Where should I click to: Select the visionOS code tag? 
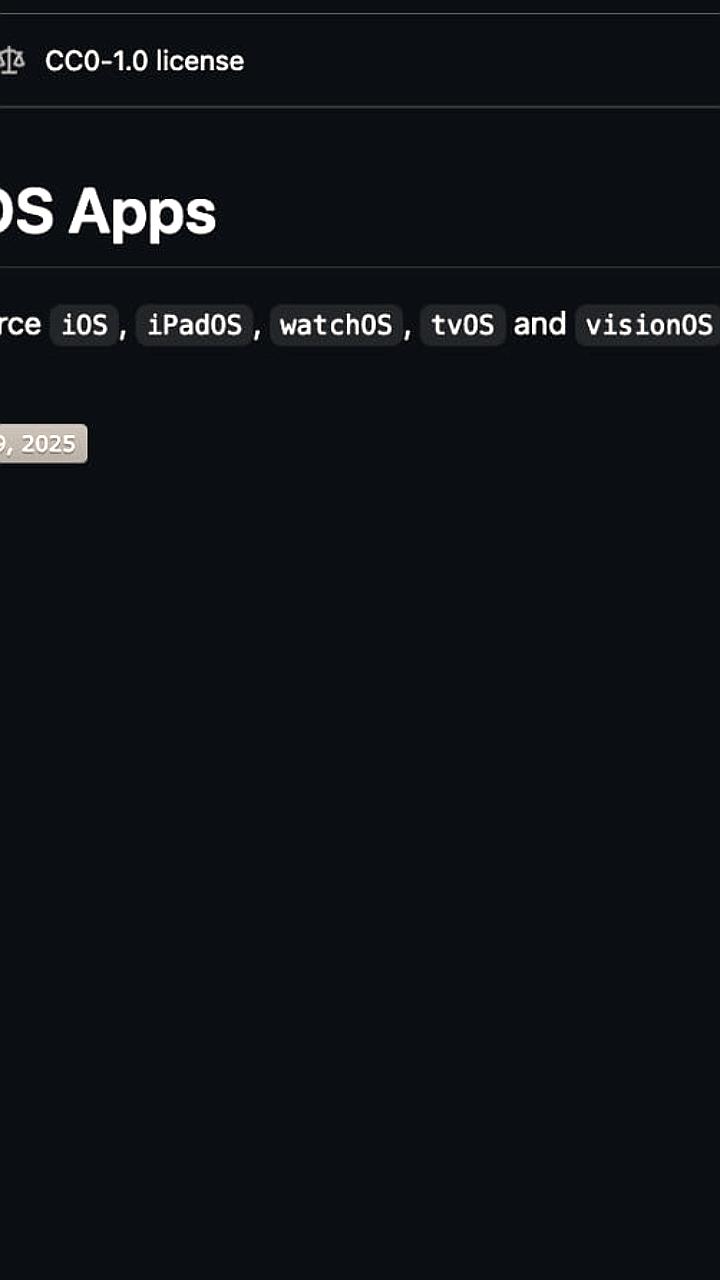click(648, 325)
